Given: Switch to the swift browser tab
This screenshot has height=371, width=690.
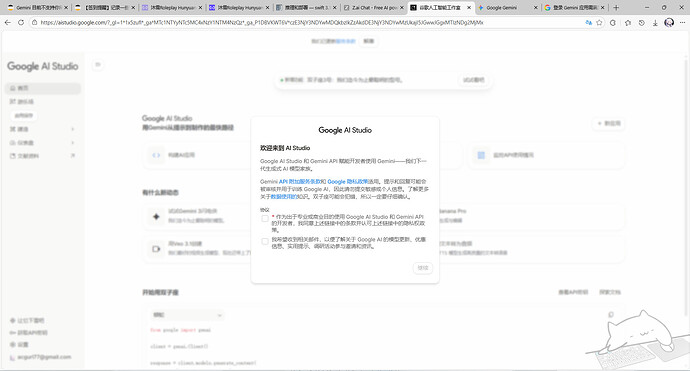Looking at the screenshot, I should 306,7.
